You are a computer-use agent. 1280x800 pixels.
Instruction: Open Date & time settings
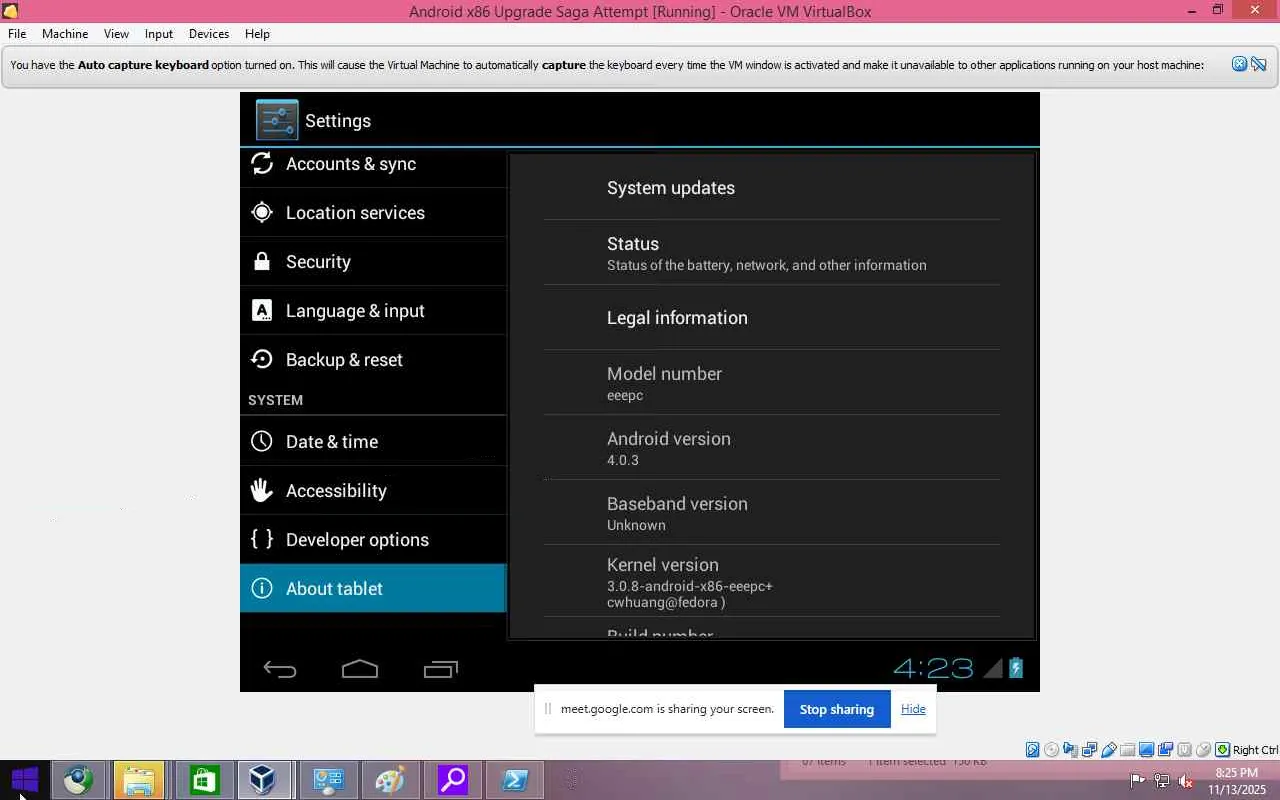pos(373,441)
